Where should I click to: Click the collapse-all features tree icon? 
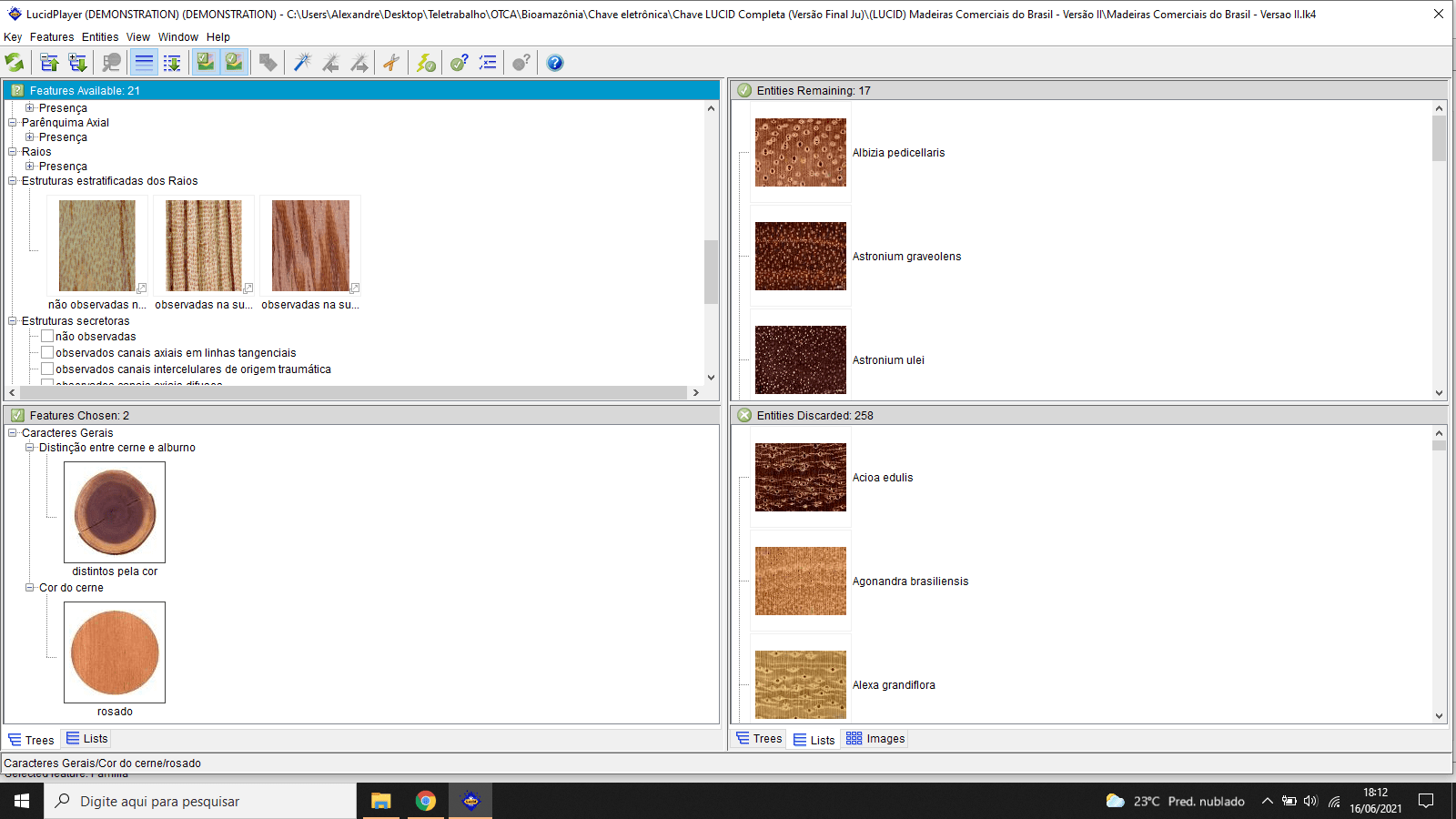[x=49, y=63]
